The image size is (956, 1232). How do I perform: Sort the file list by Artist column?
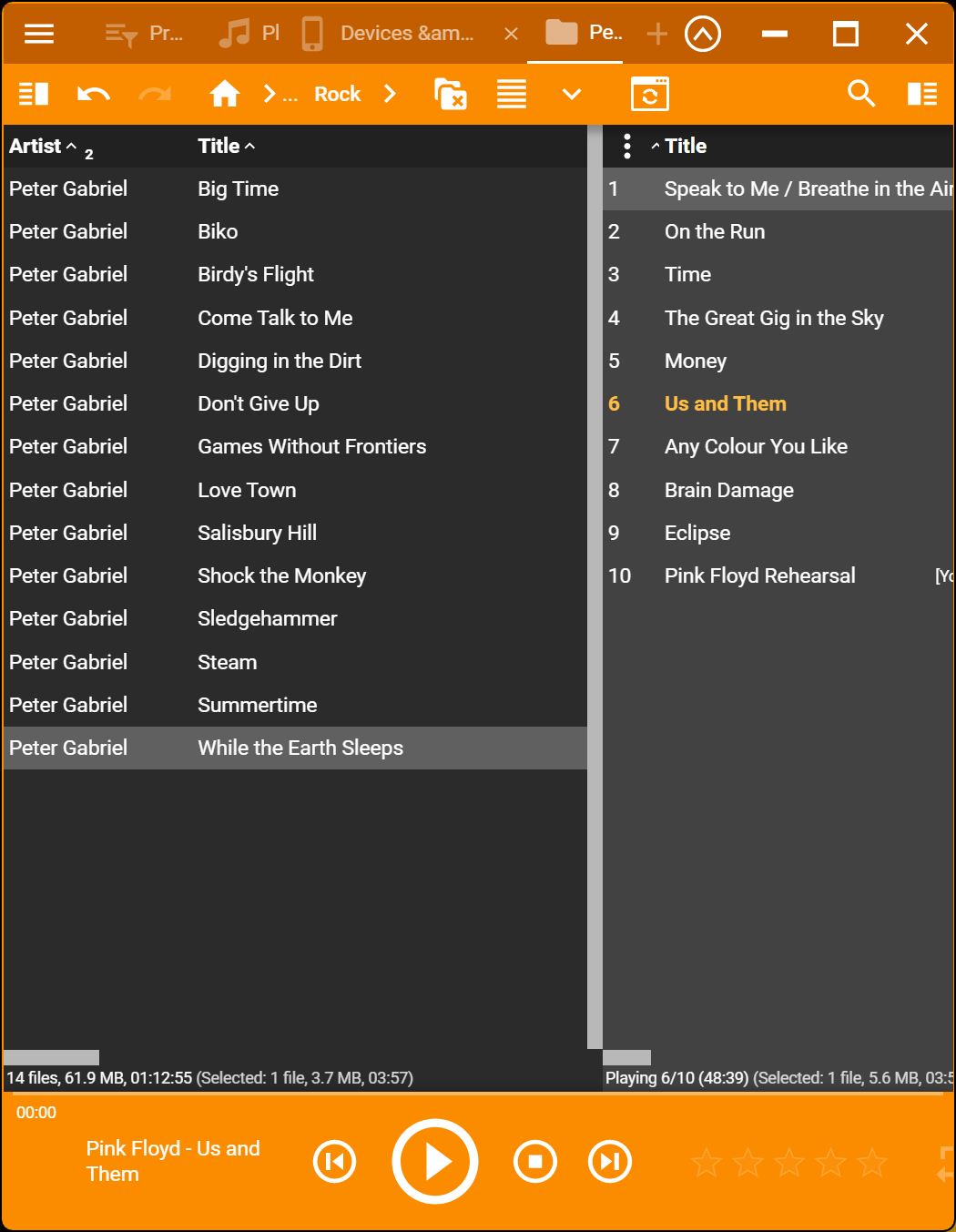click(36, 146)
